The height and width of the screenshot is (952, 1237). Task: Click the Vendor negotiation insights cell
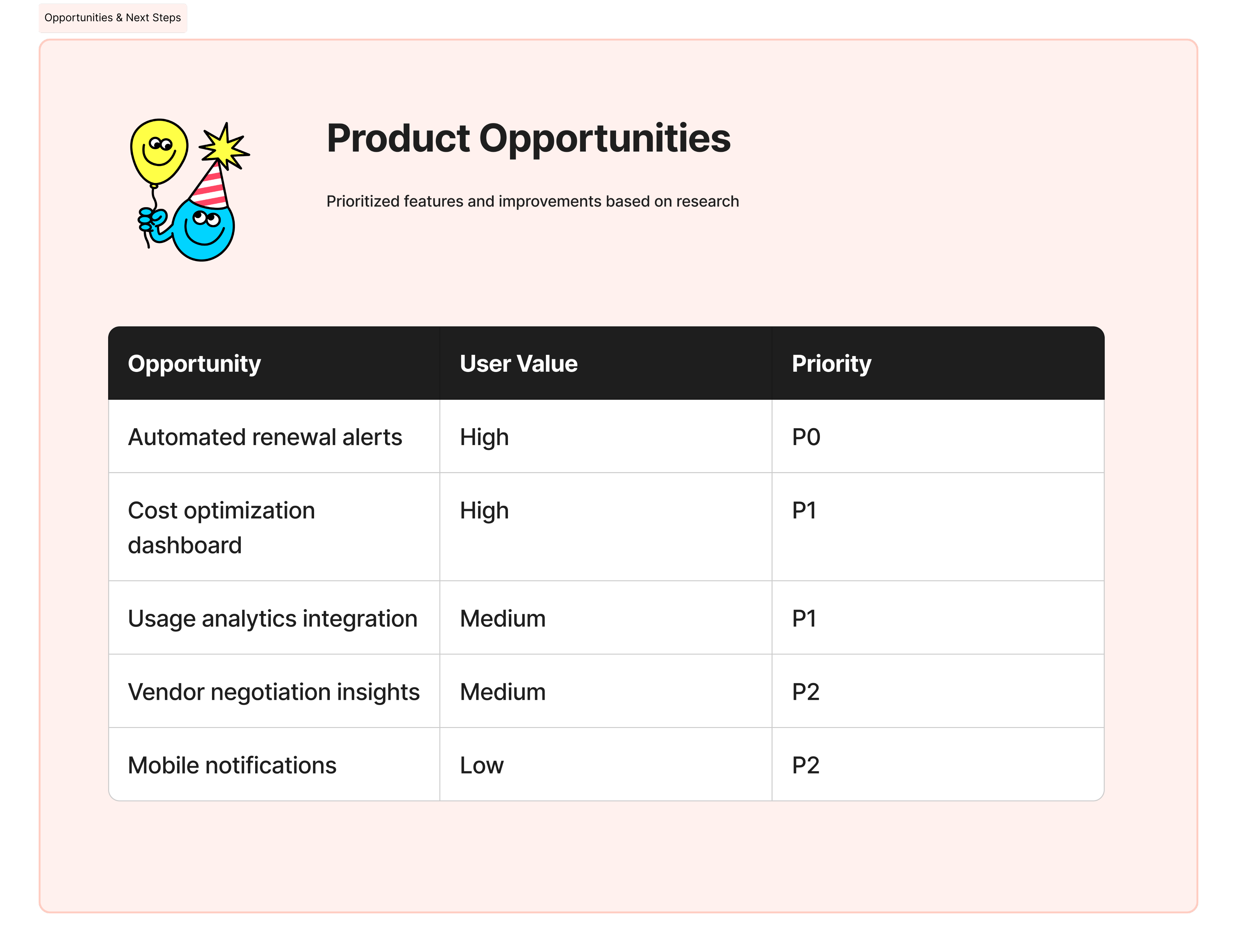click(274, 692)
